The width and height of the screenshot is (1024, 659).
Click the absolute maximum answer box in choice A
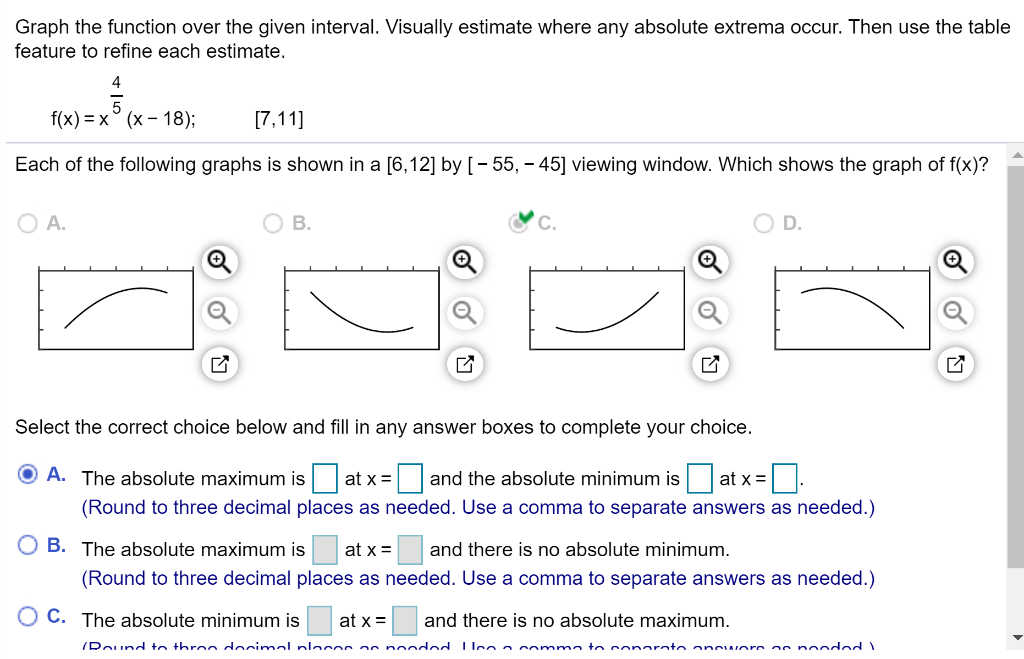tap(324, 478)
